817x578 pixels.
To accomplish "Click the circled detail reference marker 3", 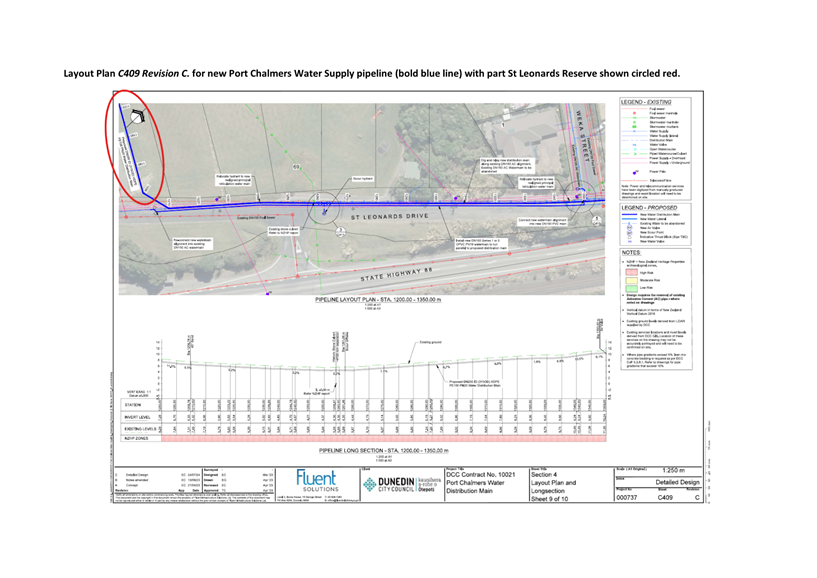I will [341, 232].
